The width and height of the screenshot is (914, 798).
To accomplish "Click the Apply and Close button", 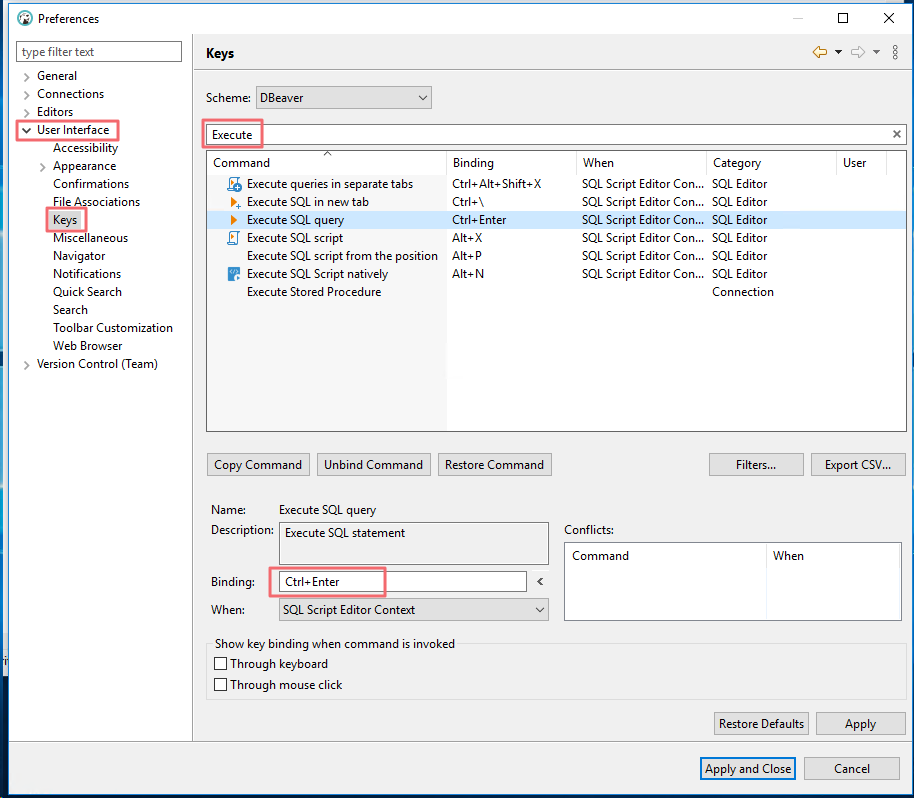I will [747, 768].
